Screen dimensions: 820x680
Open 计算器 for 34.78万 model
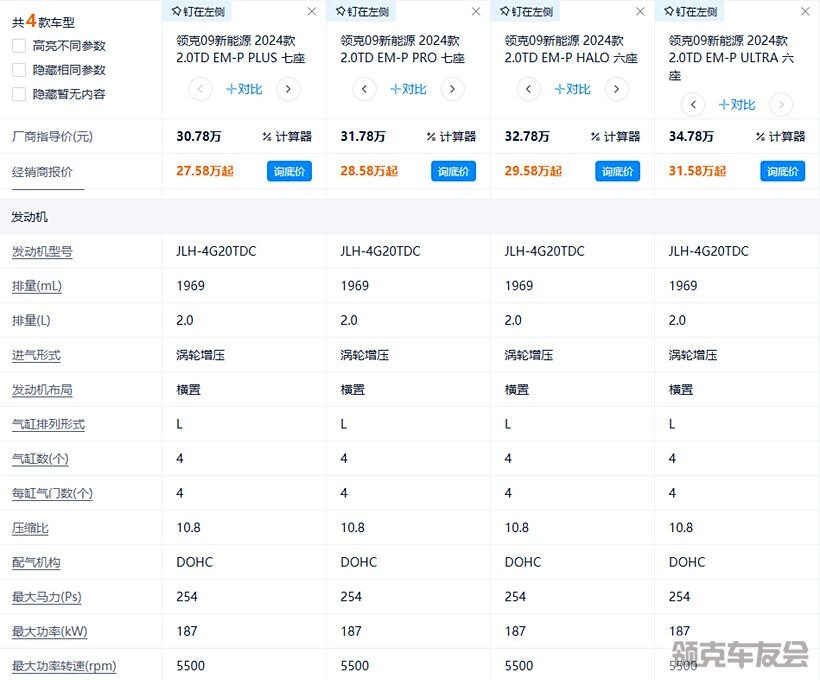[x=780, y=137]
